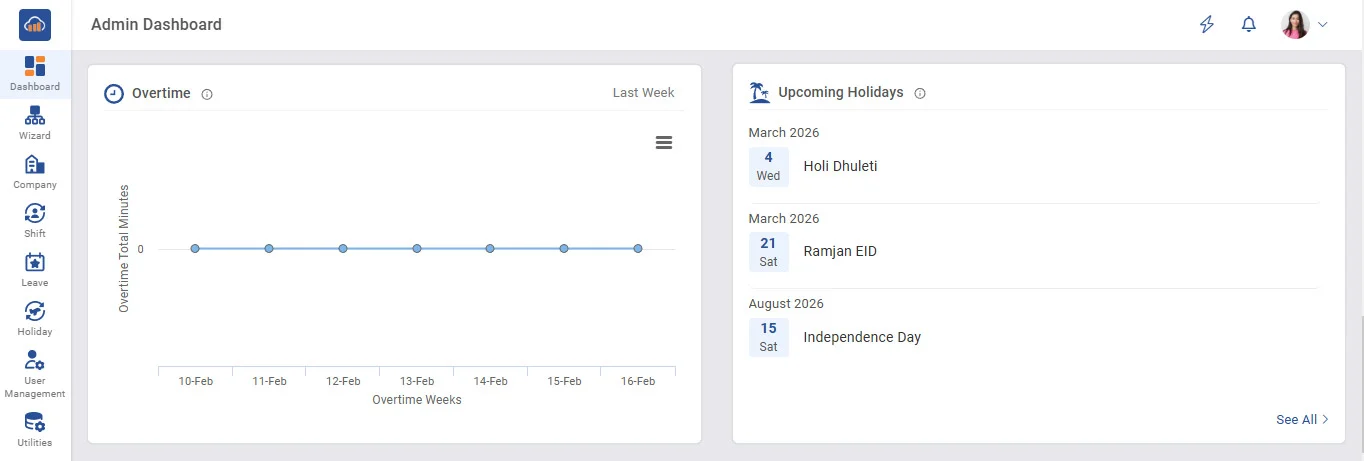Click the 13-Feb data point on chart

[417, 249]
